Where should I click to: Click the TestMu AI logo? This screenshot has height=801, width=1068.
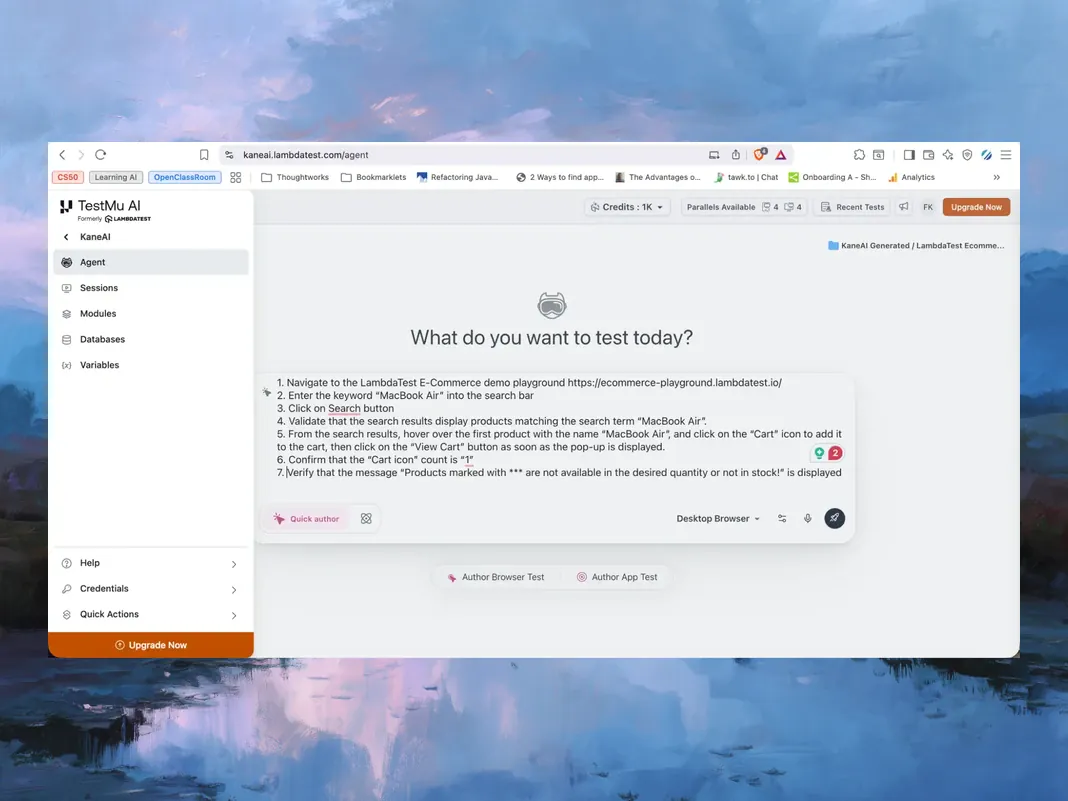pyautogui.click(x=106, y=210)
